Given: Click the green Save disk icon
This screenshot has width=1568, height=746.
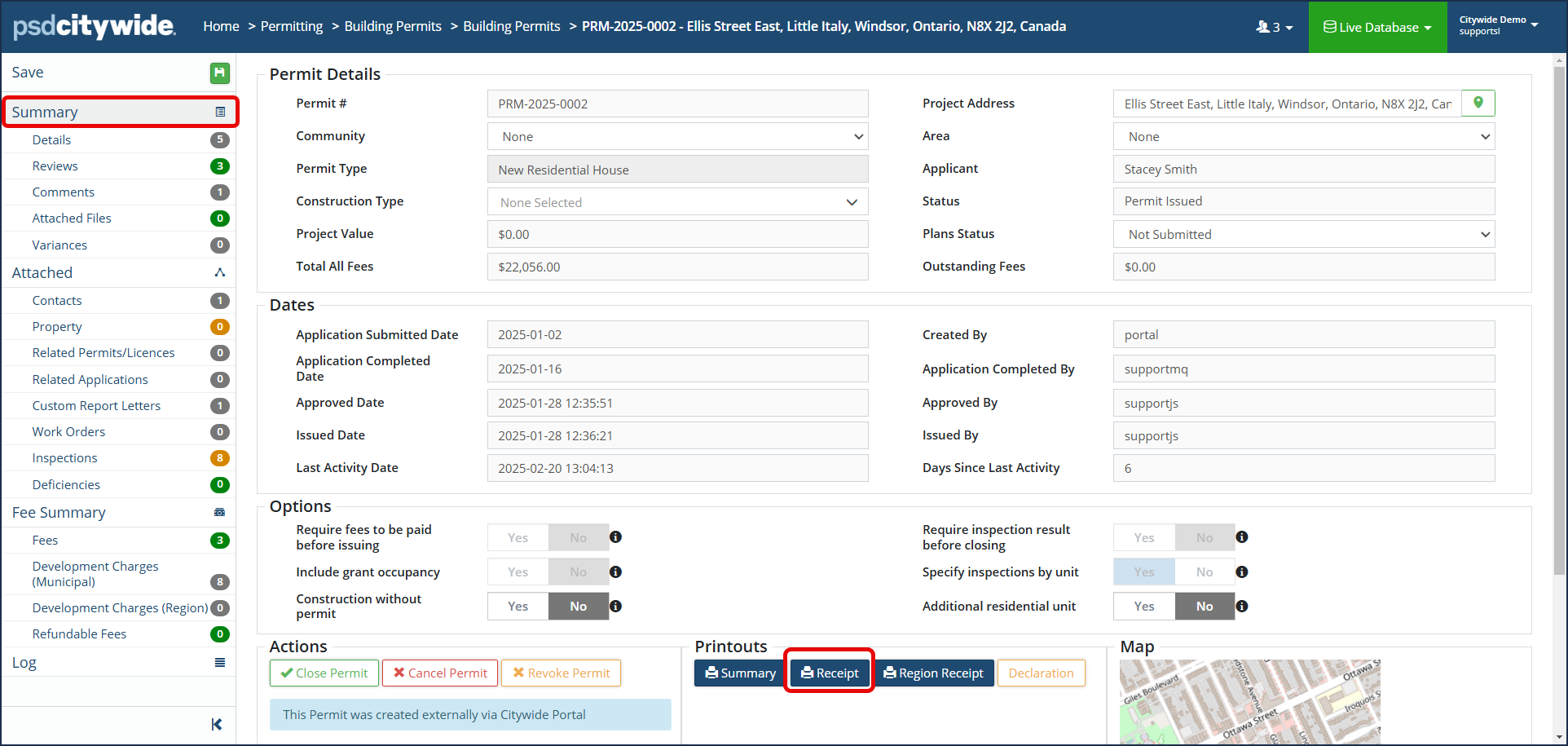Looking at the screenshot, I should 219,73.
